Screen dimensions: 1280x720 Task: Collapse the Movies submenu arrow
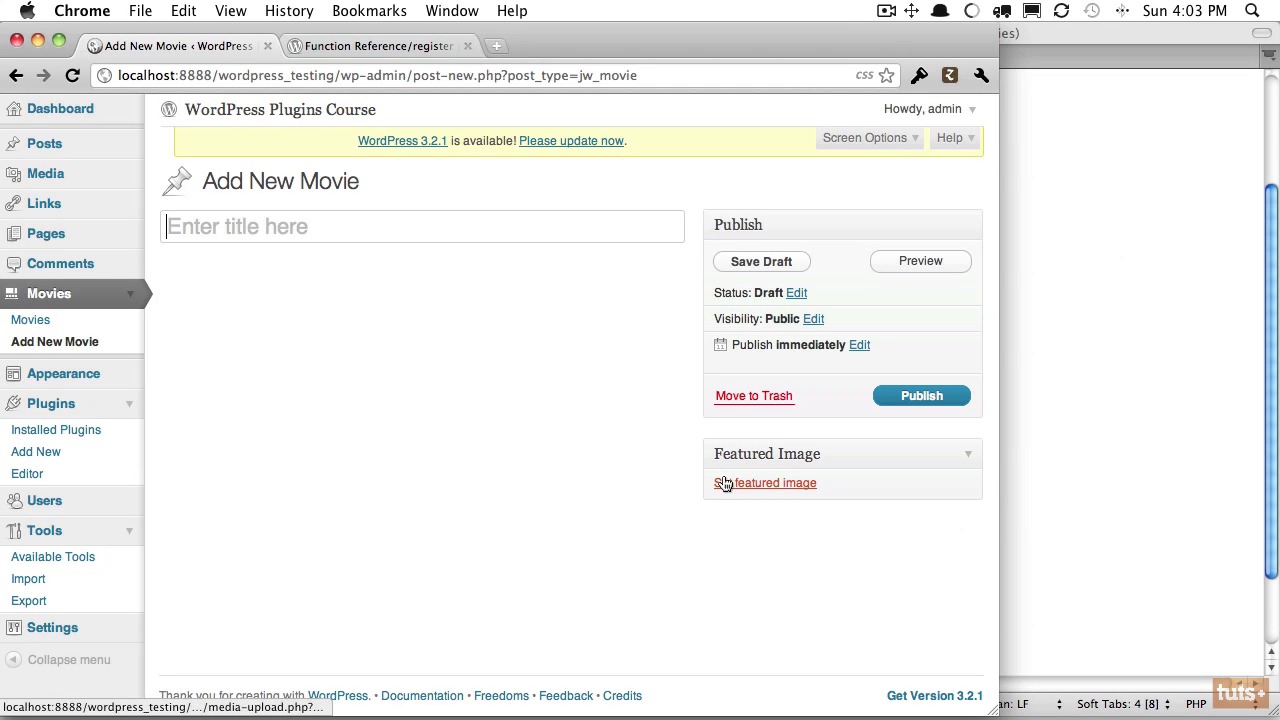point(130,294)
